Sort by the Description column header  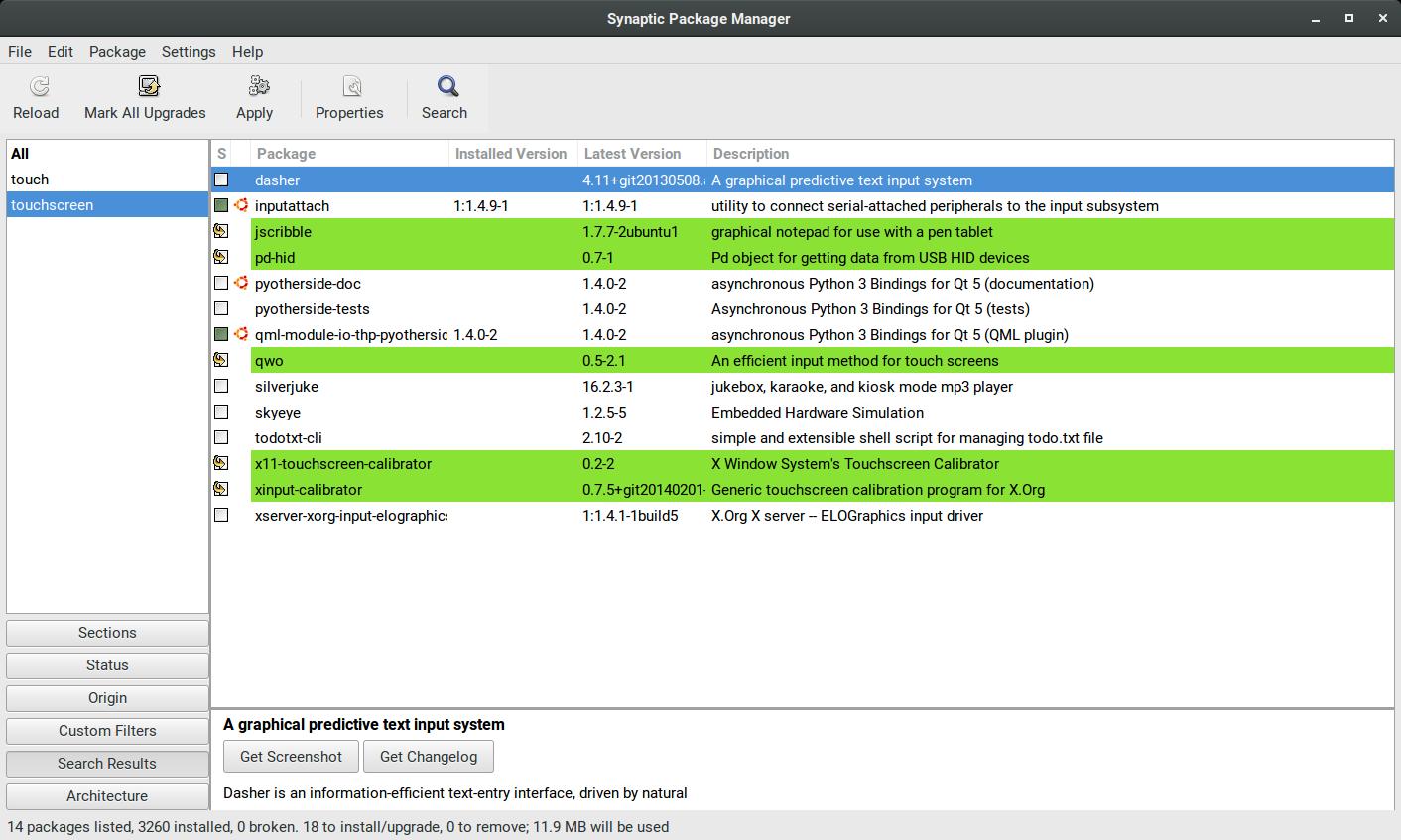coord(1050,154)
